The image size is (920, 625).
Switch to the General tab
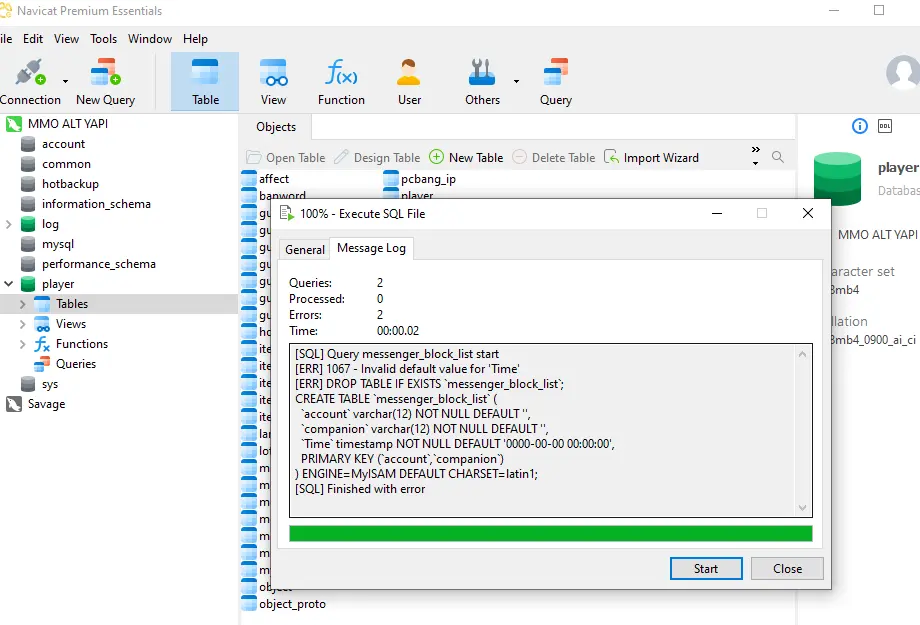tap(304, 250)
